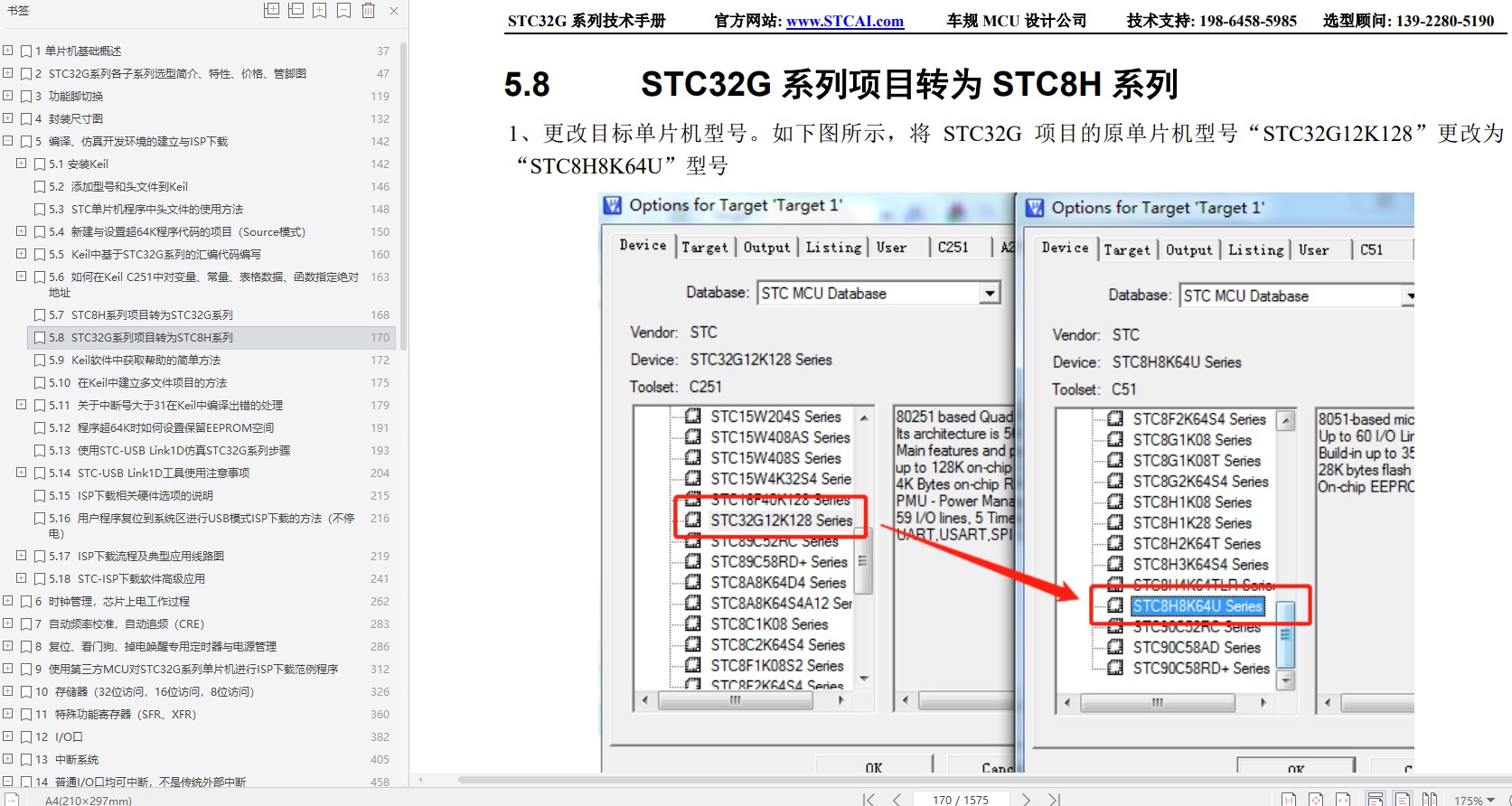Close the 书签 bookmarks panel
Image resolution: width=1512 pixels, height=806 pixels.
pyautogui.click(x=394, y=11)
